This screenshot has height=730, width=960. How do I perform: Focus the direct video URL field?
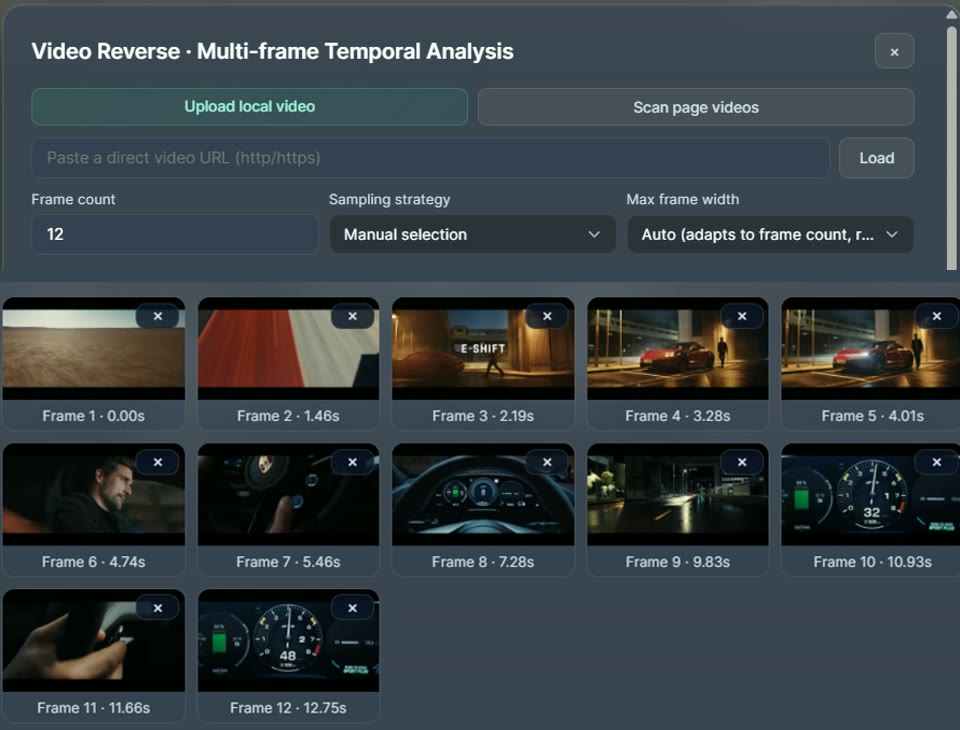click(430, 158)
